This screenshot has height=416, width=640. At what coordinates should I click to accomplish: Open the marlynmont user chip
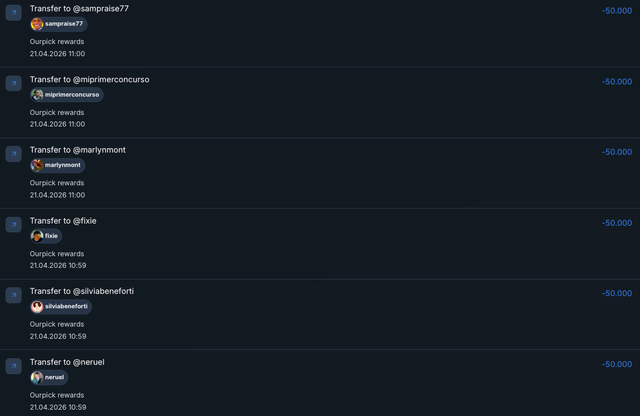pos(58,165)
